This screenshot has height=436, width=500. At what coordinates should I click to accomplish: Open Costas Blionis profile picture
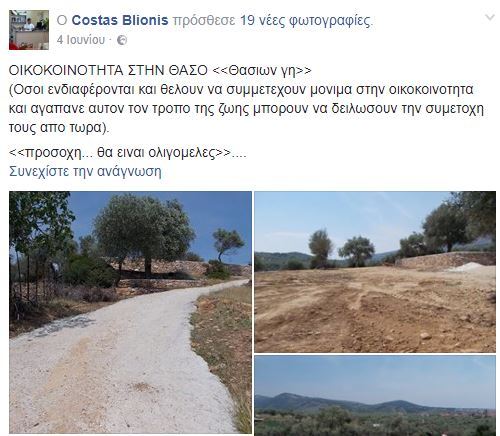pos(29,30)
